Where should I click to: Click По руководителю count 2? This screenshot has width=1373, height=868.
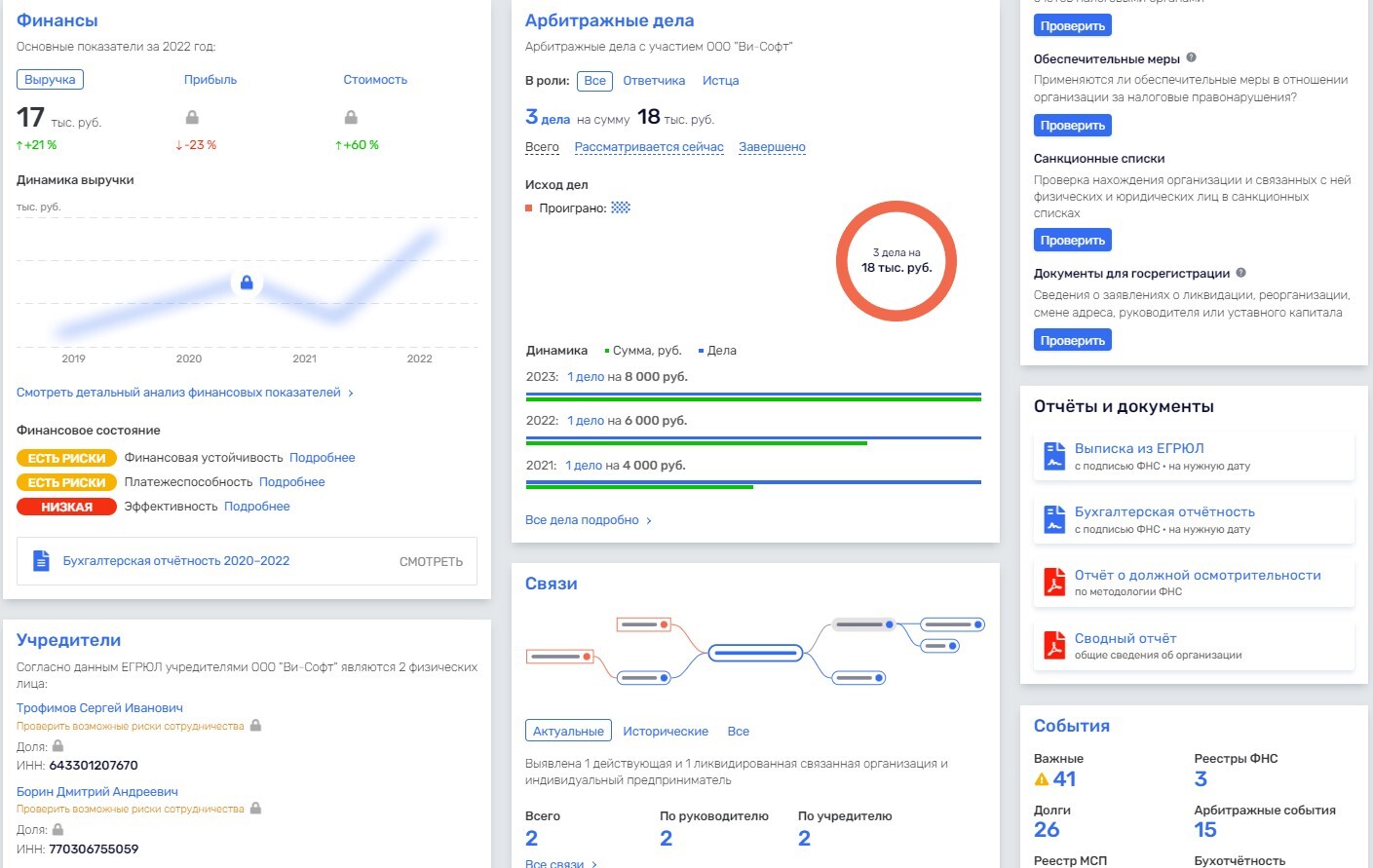tap(666, 839)
